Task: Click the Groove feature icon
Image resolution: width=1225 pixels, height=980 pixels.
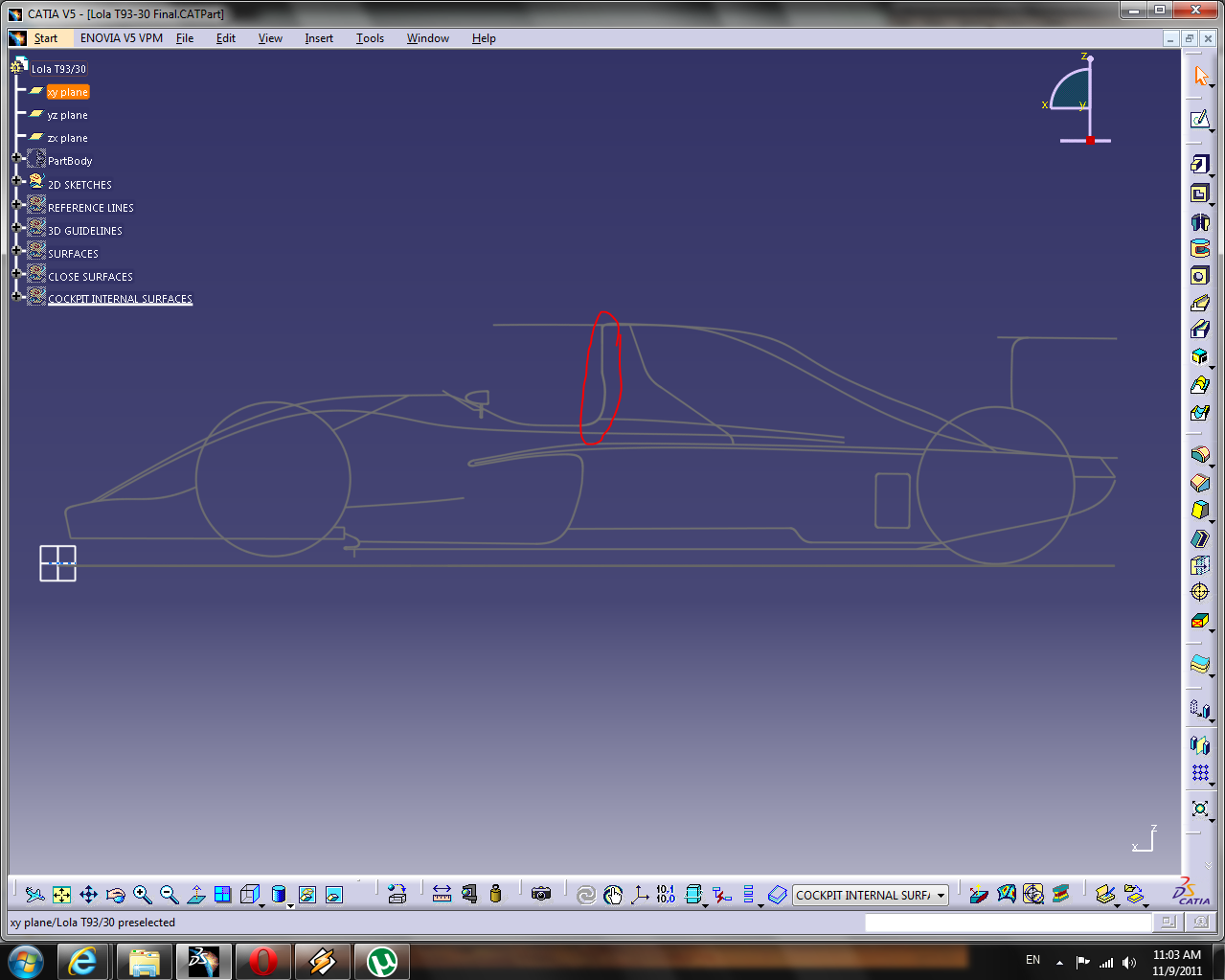Action: click(1200, 248)
